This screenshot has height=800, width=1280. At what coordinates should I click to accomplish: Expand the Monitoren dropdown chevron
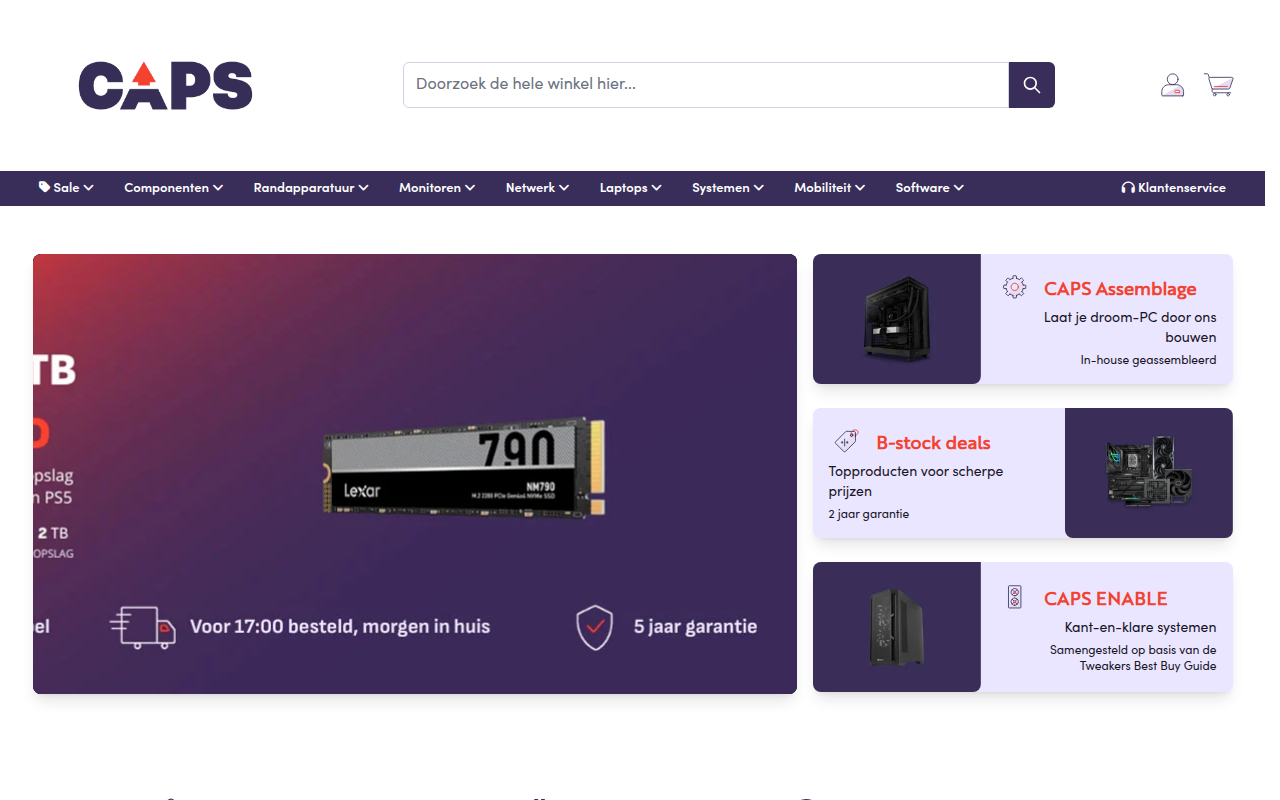[470, 188]
